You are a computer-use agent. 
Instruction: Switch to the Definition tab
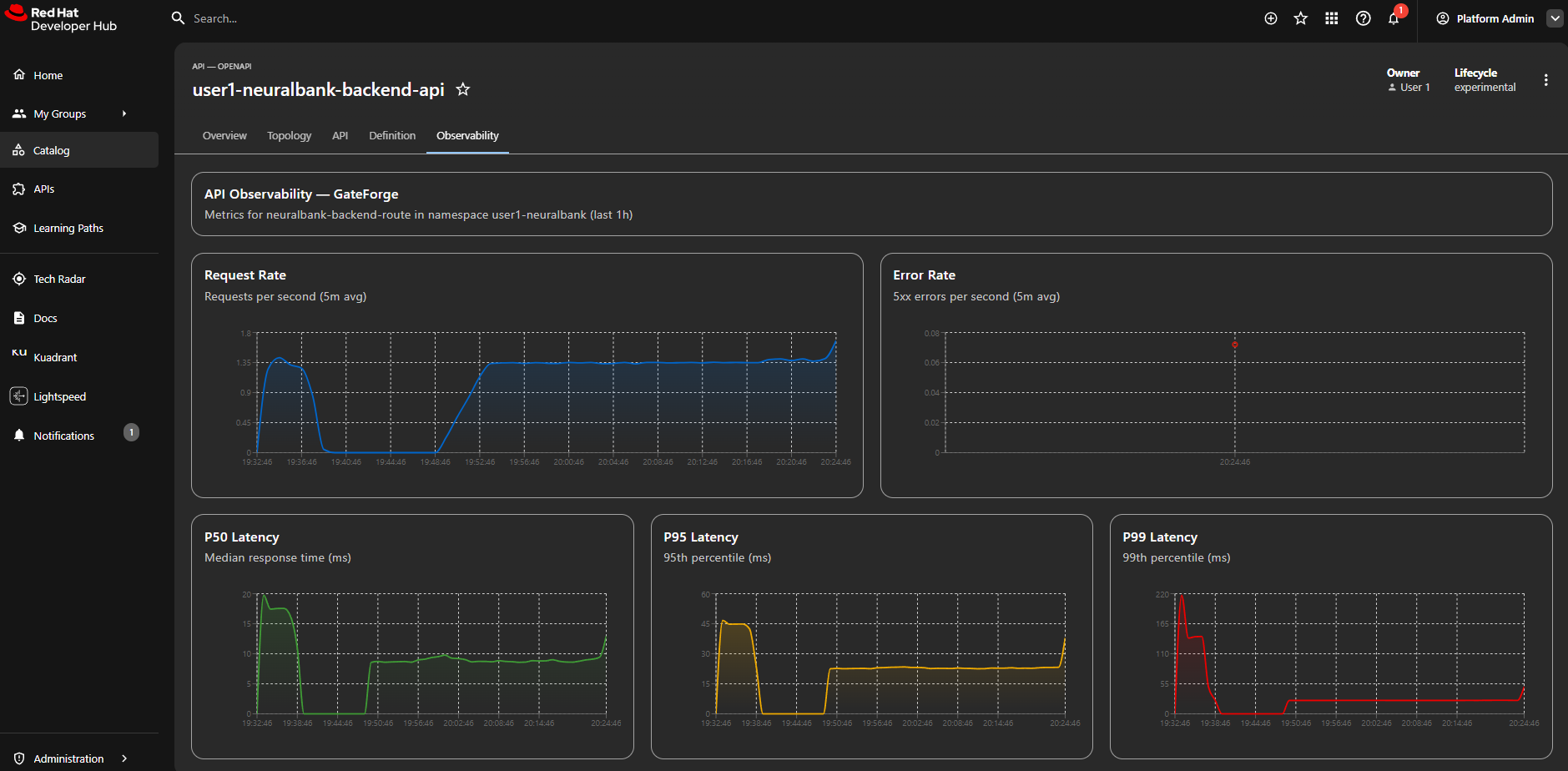click(x=392, y=135)
